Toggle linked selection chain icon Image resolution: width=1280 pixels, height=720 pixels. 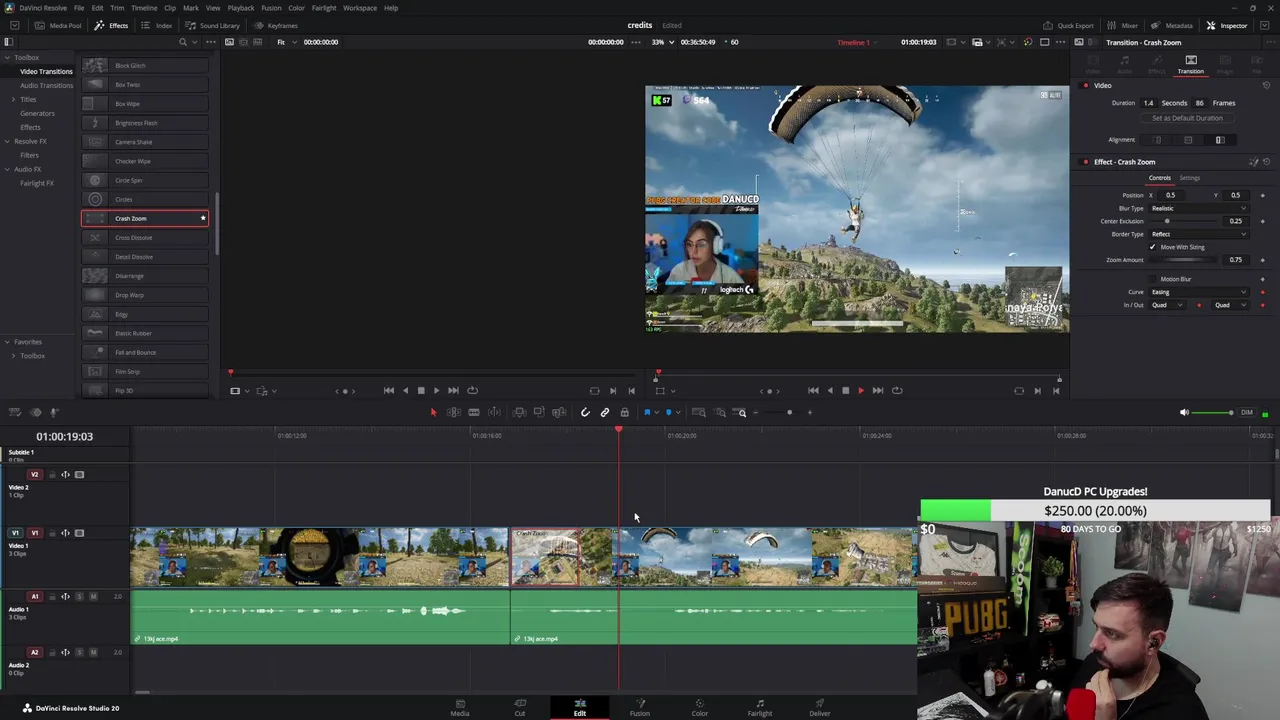click(605, 412)
